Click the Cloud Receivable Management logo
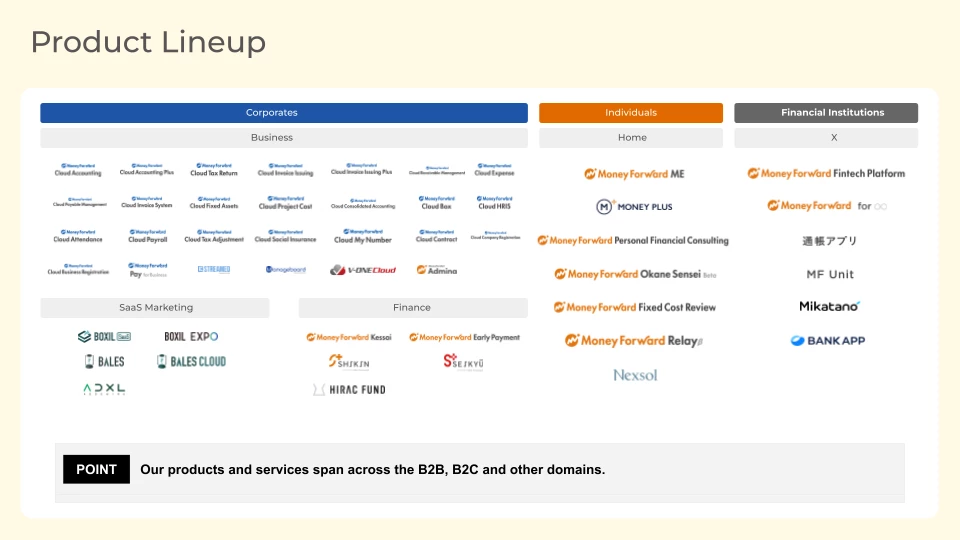 coord(437,170)
